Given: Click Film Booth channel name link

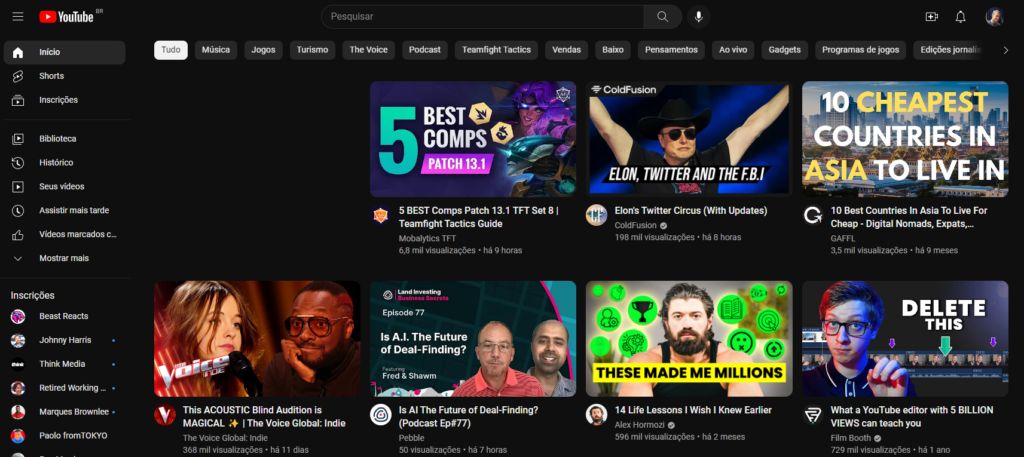Looking at the screenshot, I should (x=852, y=438).
